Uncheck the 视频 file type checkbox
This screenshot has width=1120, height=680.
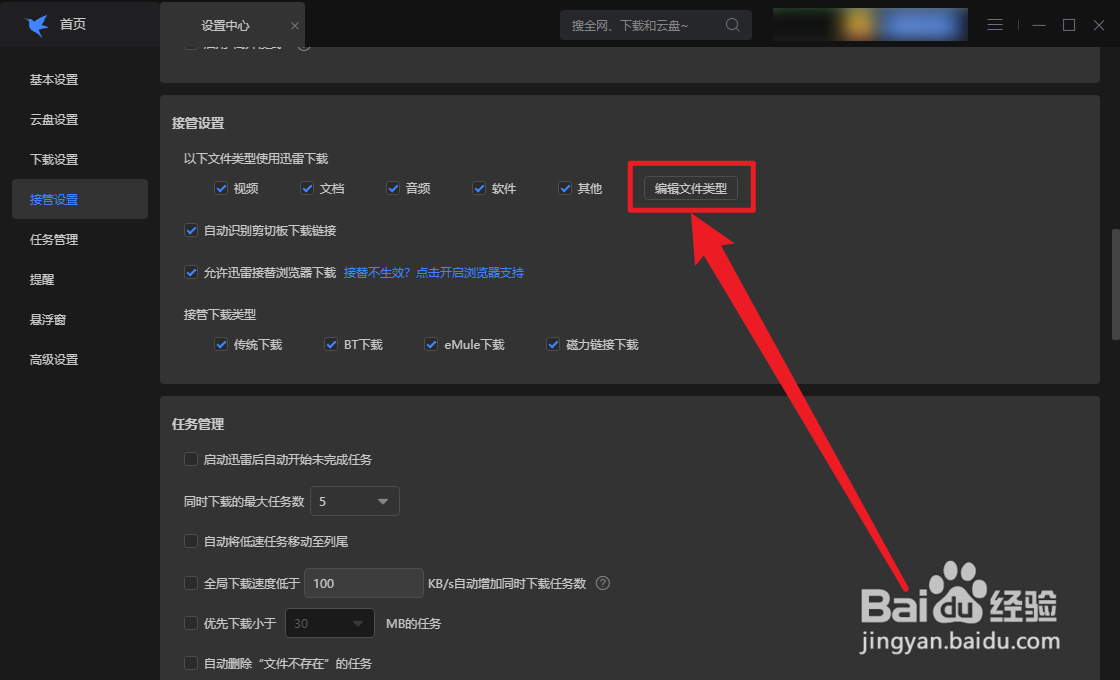tap(221, 187)
